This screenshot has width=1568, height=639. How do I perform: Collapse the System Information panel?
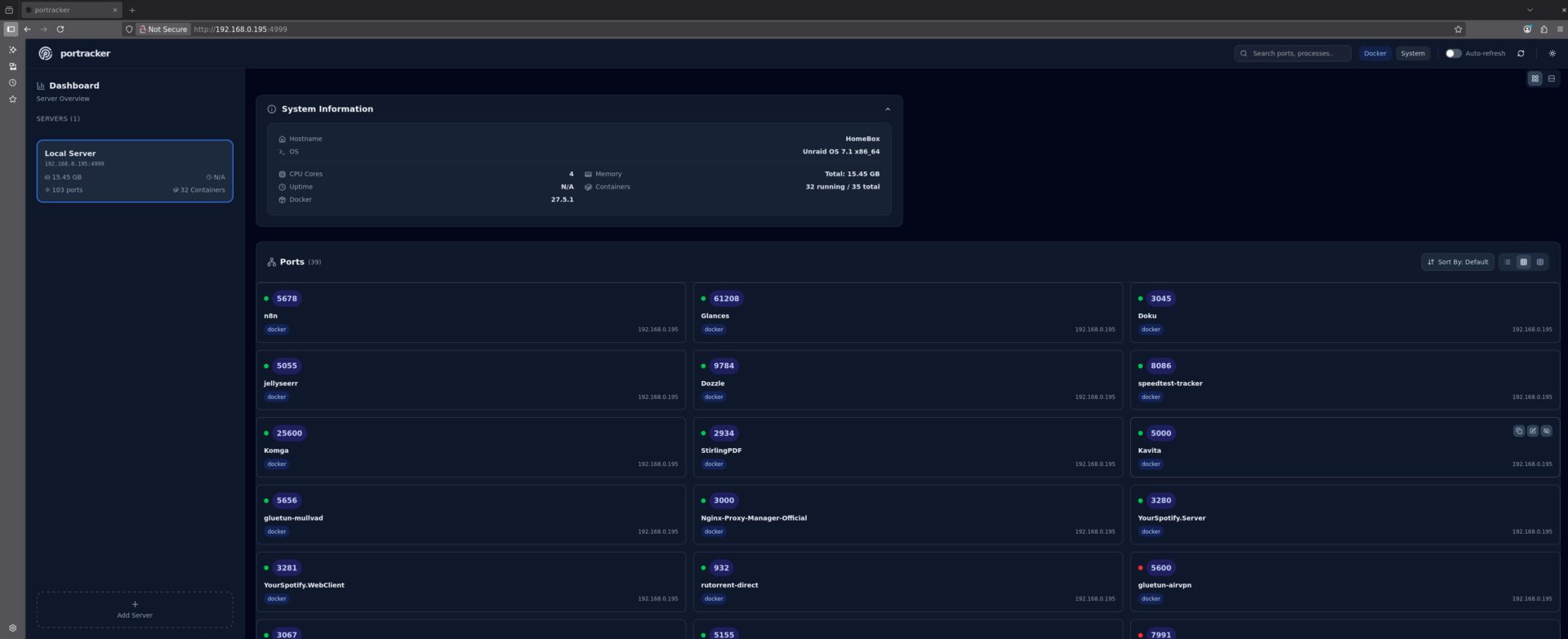pos(888,109)
